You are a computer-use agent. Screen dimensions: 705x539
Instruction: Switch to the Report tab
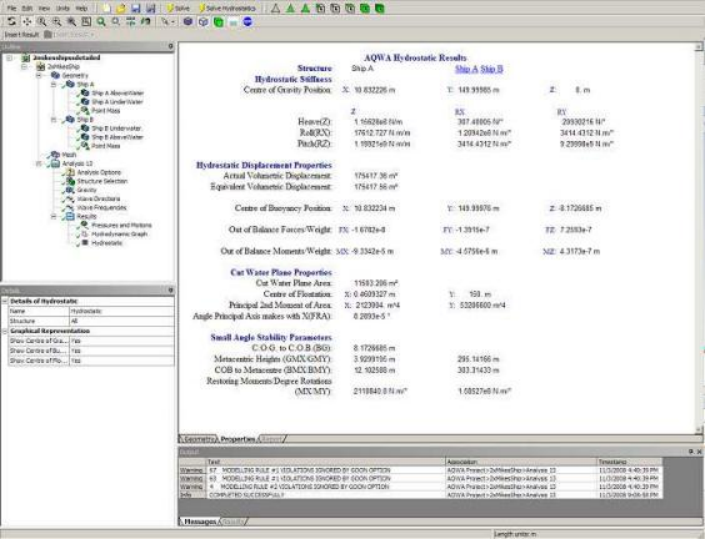272,439
